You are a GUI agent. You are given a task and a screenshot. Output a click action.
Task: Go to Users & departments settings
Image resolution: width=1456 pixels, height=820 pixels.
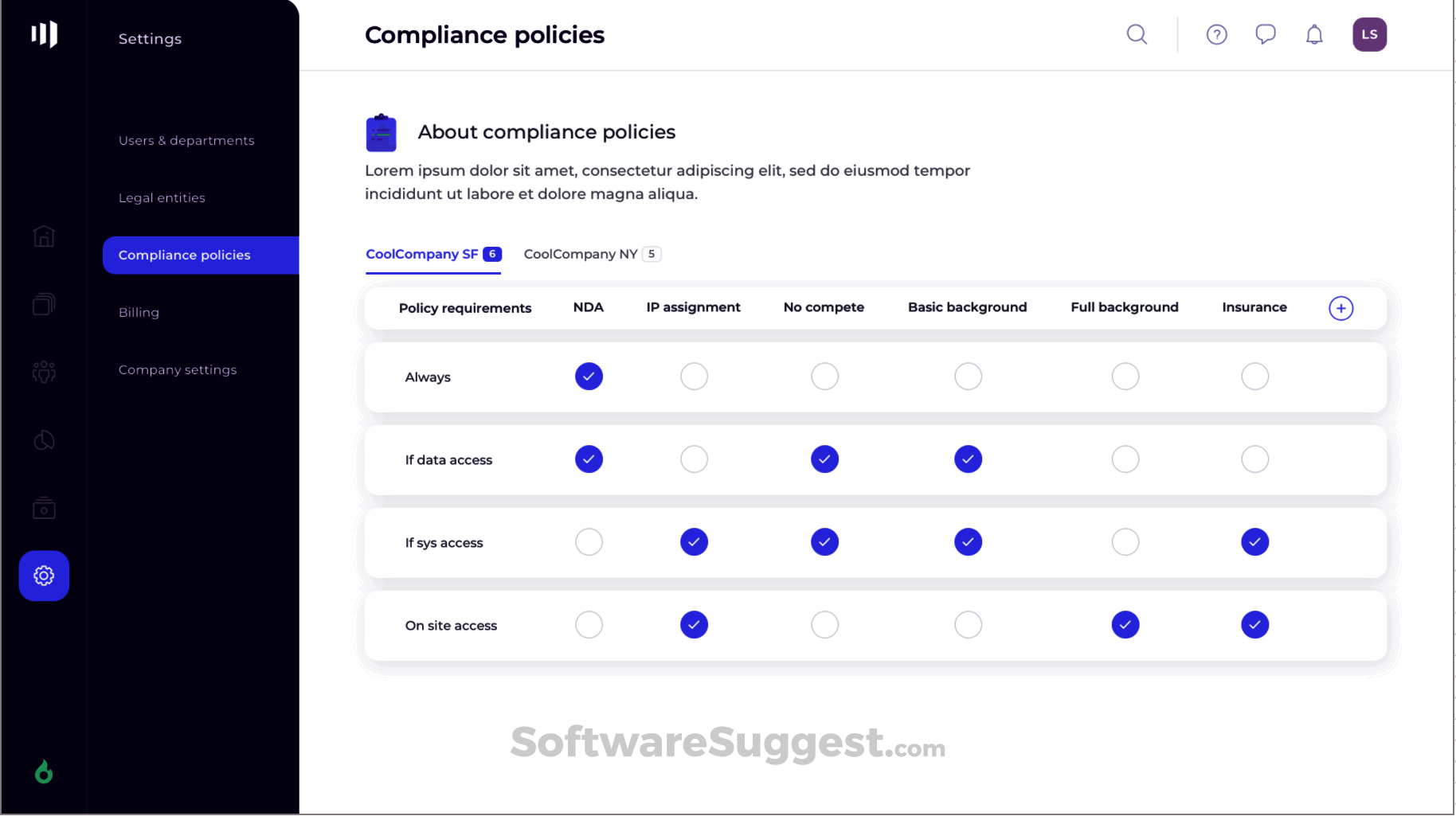click(186, 141)
